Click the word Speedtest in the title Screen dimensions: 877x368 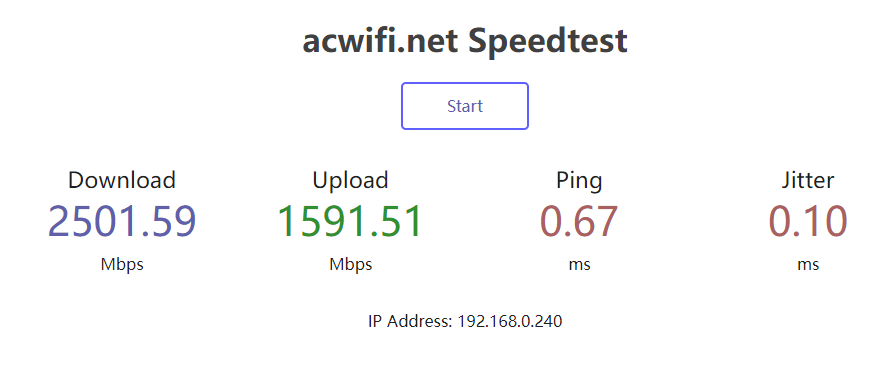pyautogui.click(x=548, y=42)
